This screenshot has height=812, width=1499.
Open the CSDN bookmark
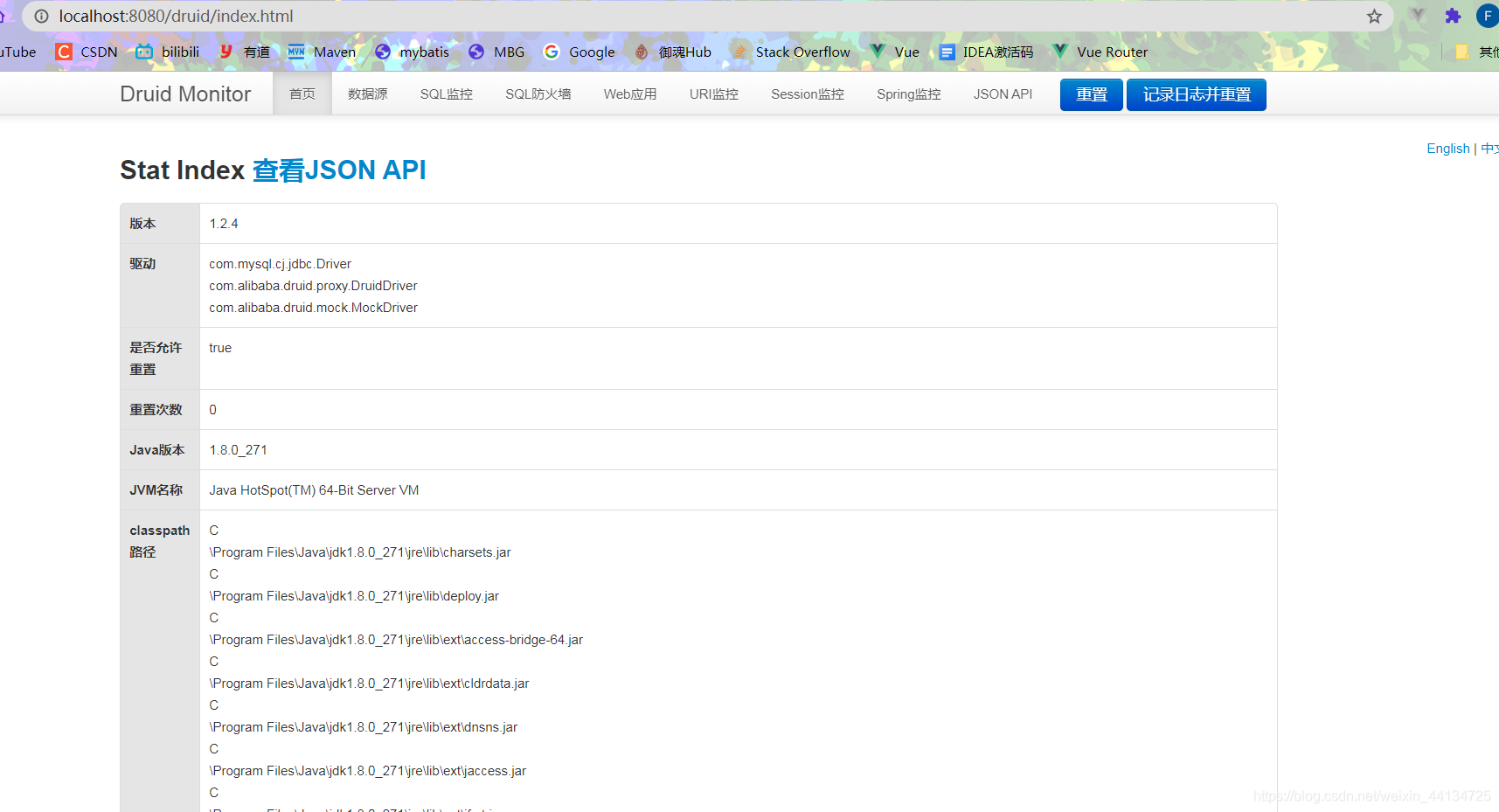87,52
